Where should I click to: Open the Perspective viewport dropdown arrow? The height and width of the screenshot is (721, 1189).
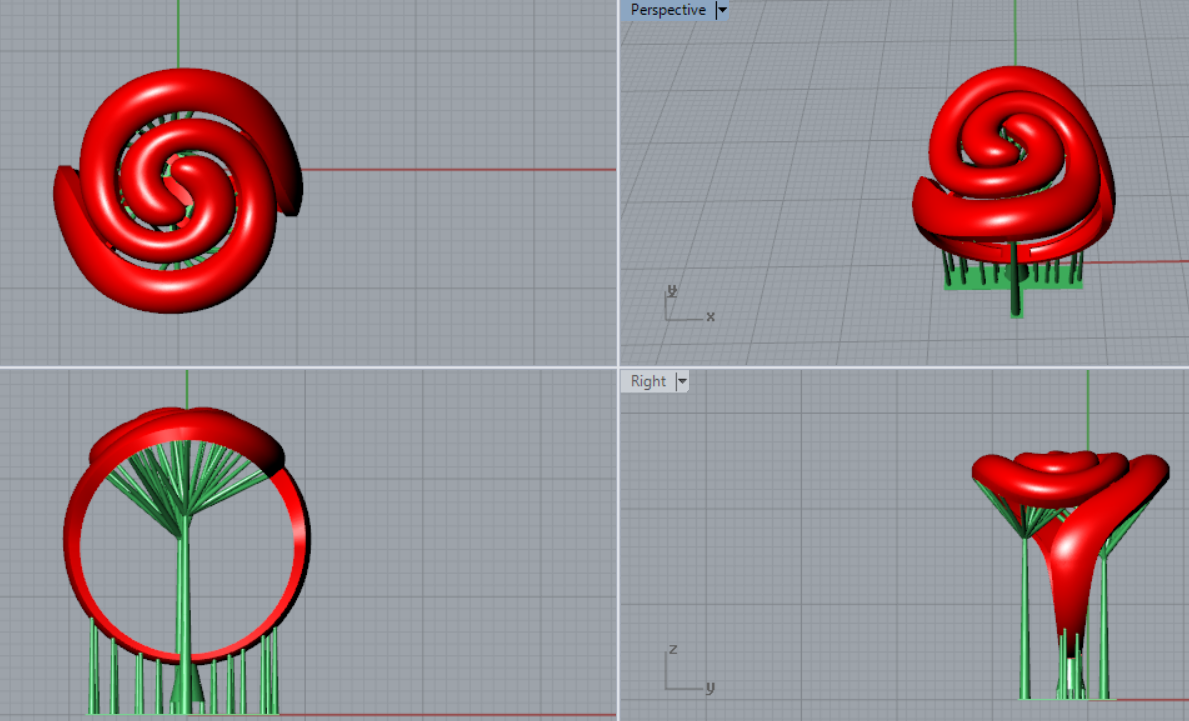click(x=722, y=10)
